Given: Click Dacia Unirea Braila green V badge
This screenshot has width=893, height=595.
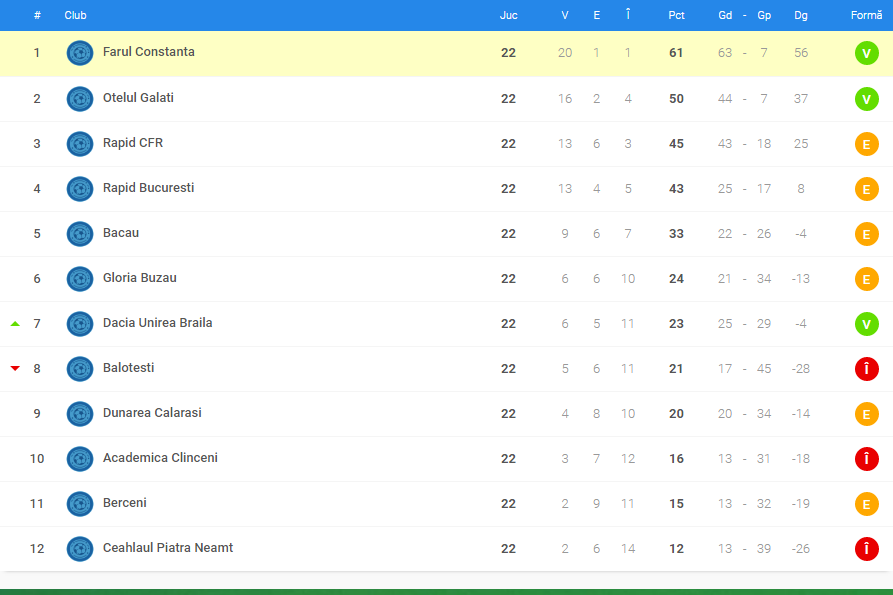Looking at the screenshot, I should pyautogui.click(x=866, y=323).
